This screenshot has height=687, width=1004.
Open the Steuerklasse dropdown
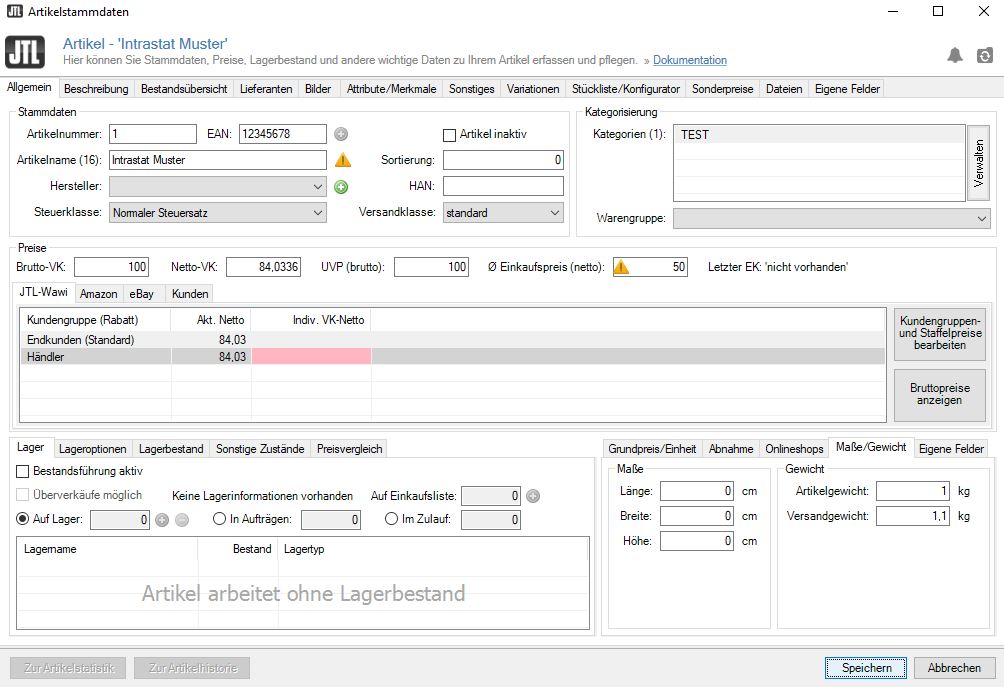(x=218, y=213)
